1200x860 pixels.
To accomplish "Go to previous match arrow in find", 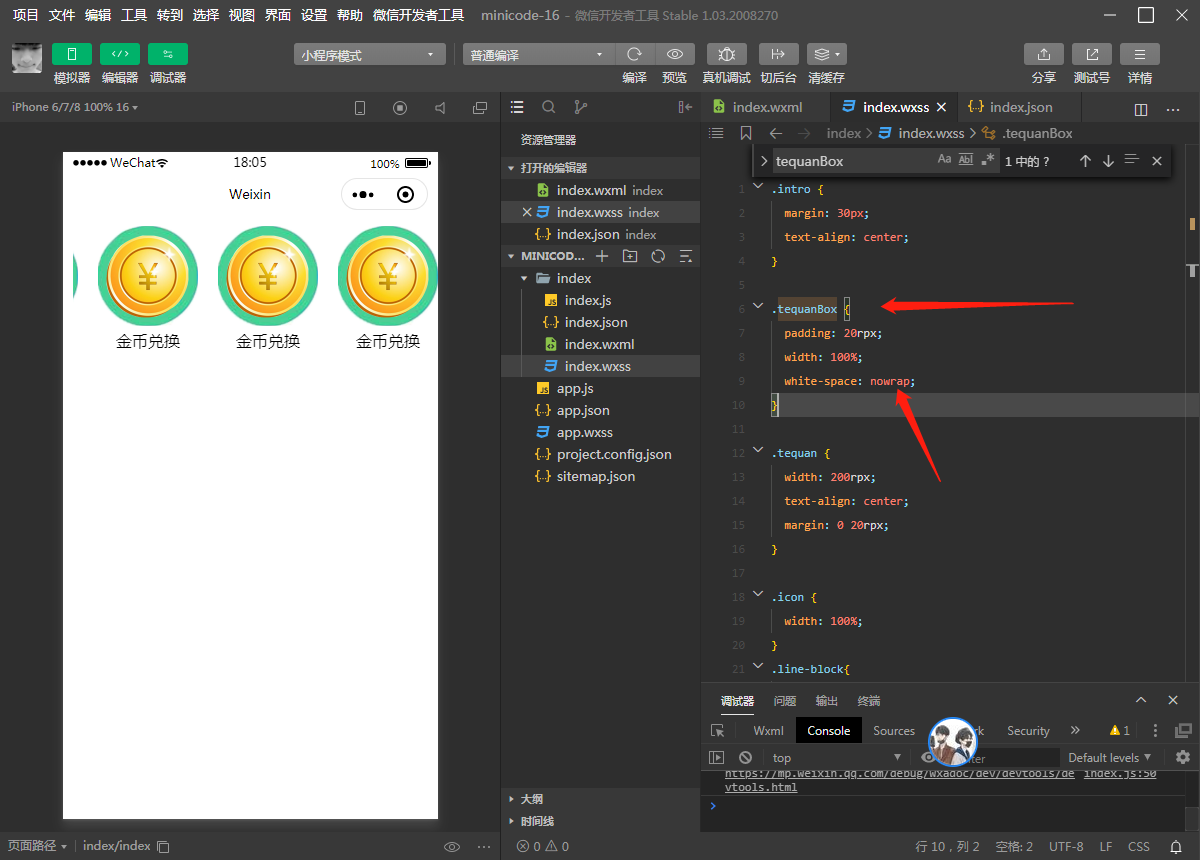I will (x=1085, y=161).
